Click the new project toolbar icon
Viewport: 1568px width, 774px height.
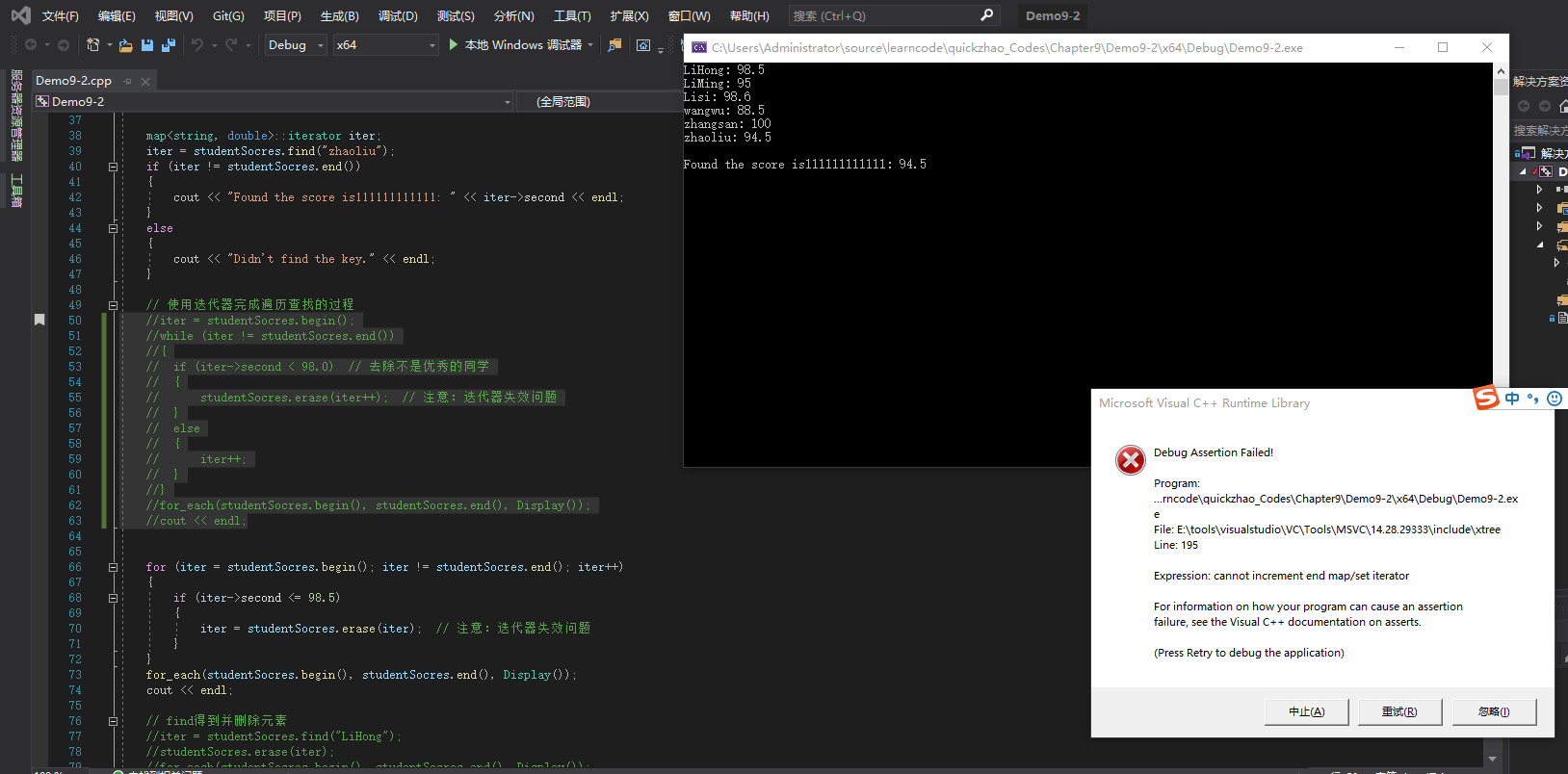point(92,44)
